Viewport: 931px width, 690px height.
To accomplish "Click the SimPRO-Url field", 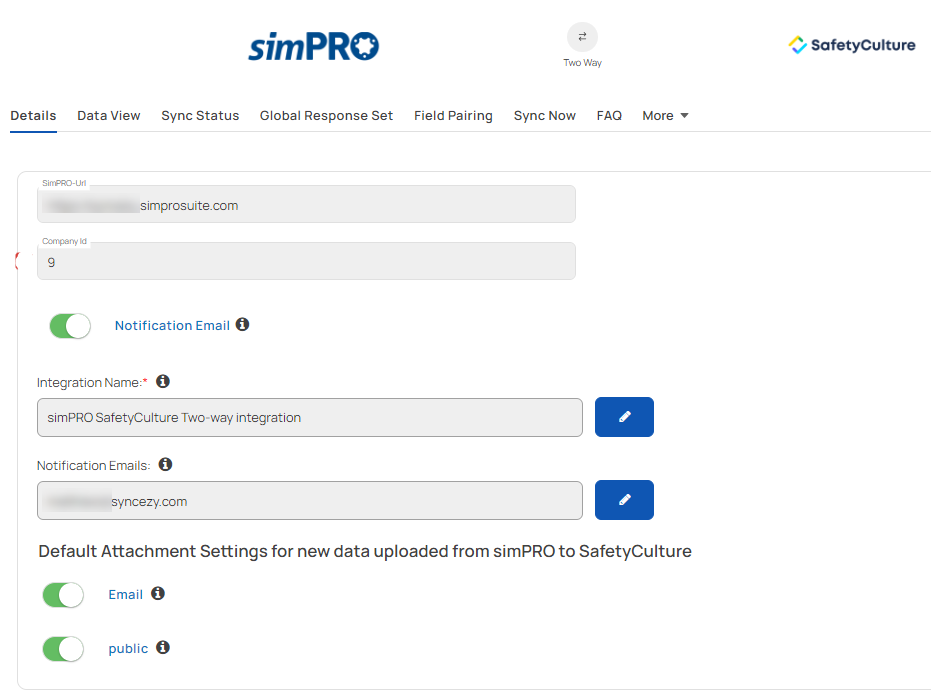I will tap(306, 204).
